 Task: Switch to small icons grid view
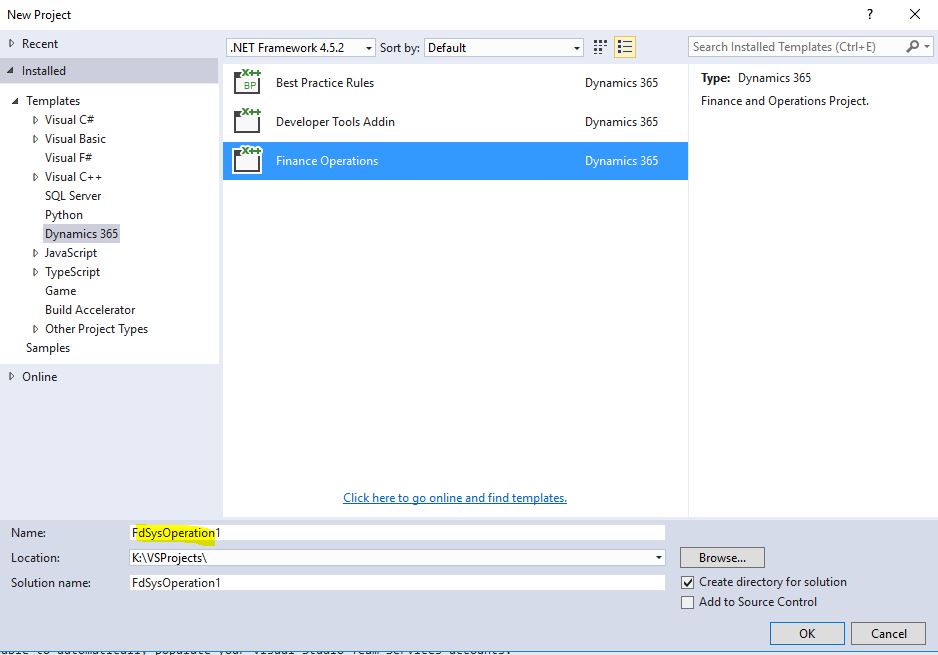(x=600, y=47)
